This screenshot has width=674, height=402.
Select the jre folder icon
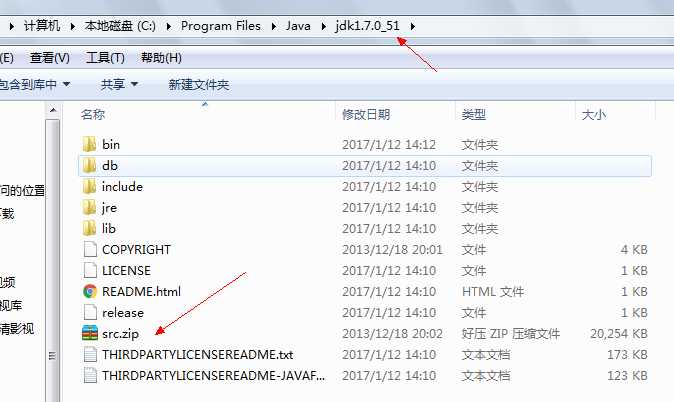click(x=89, y=208)
